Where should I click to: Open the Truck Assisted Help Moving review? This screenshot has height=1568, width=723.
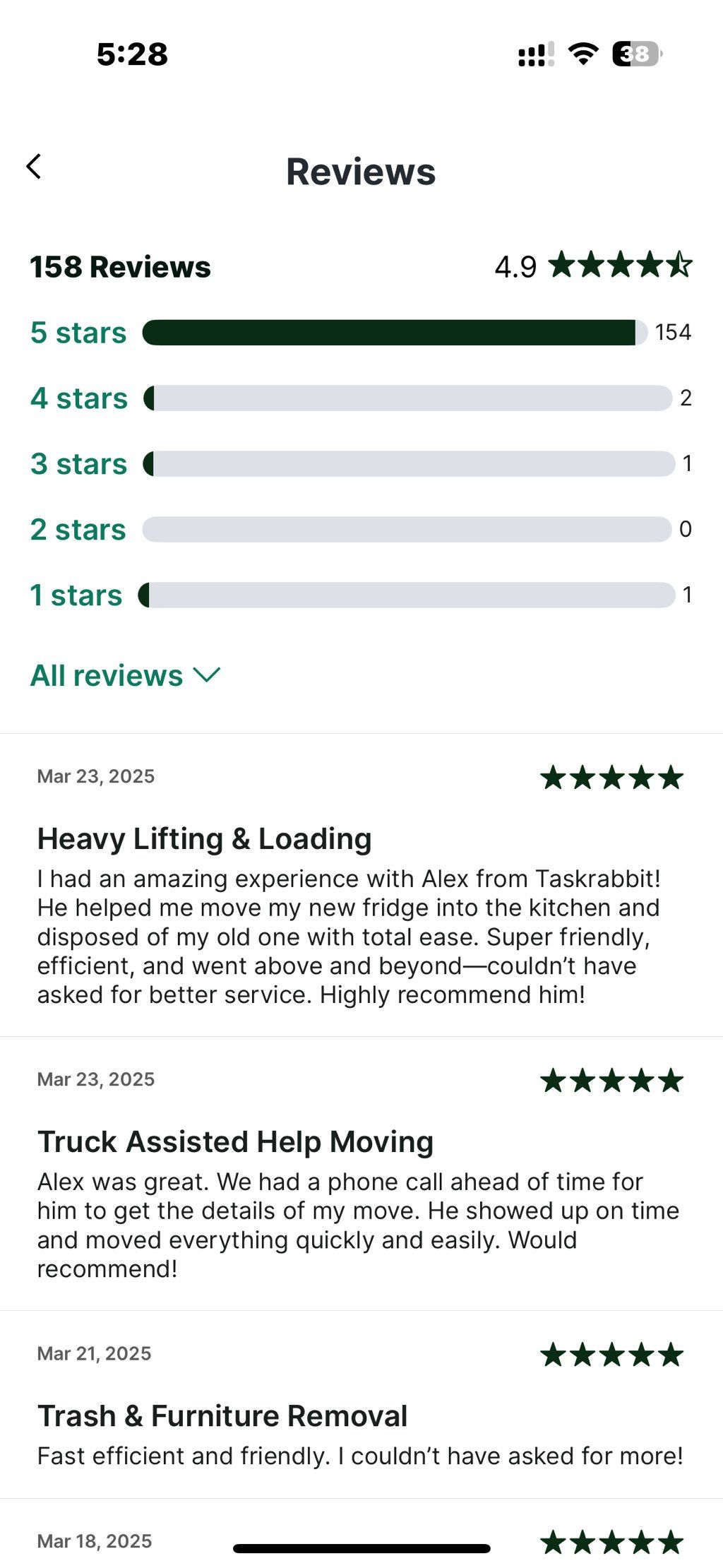[361, 1174]
